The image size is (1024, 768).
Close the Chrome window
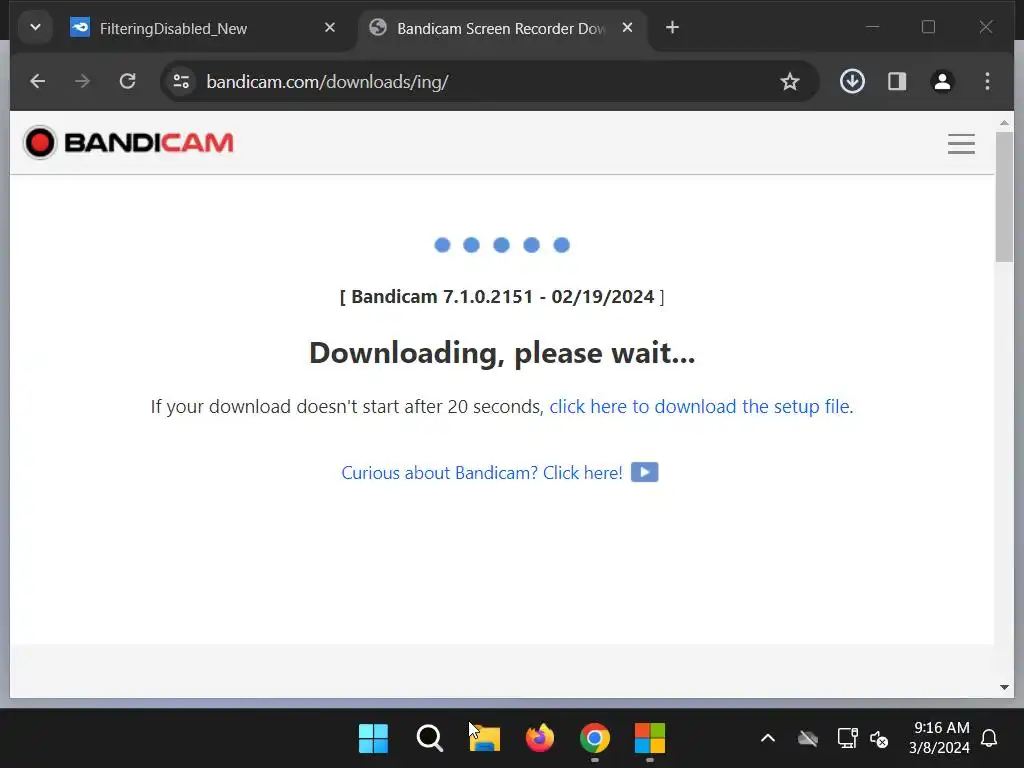point(985,27)
